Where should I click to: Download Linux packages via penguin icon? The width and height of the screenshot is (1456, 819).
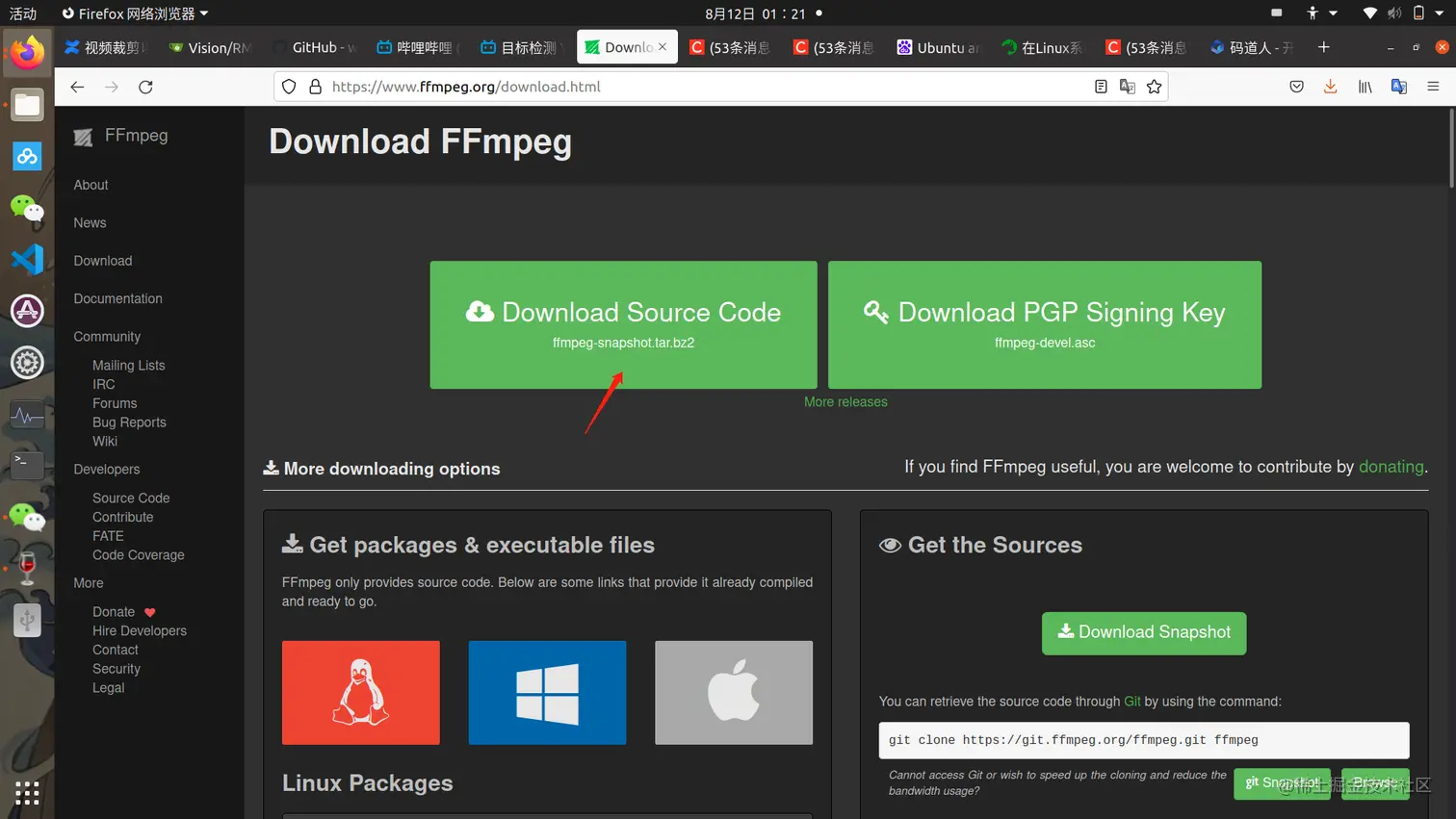coord(361,693)
